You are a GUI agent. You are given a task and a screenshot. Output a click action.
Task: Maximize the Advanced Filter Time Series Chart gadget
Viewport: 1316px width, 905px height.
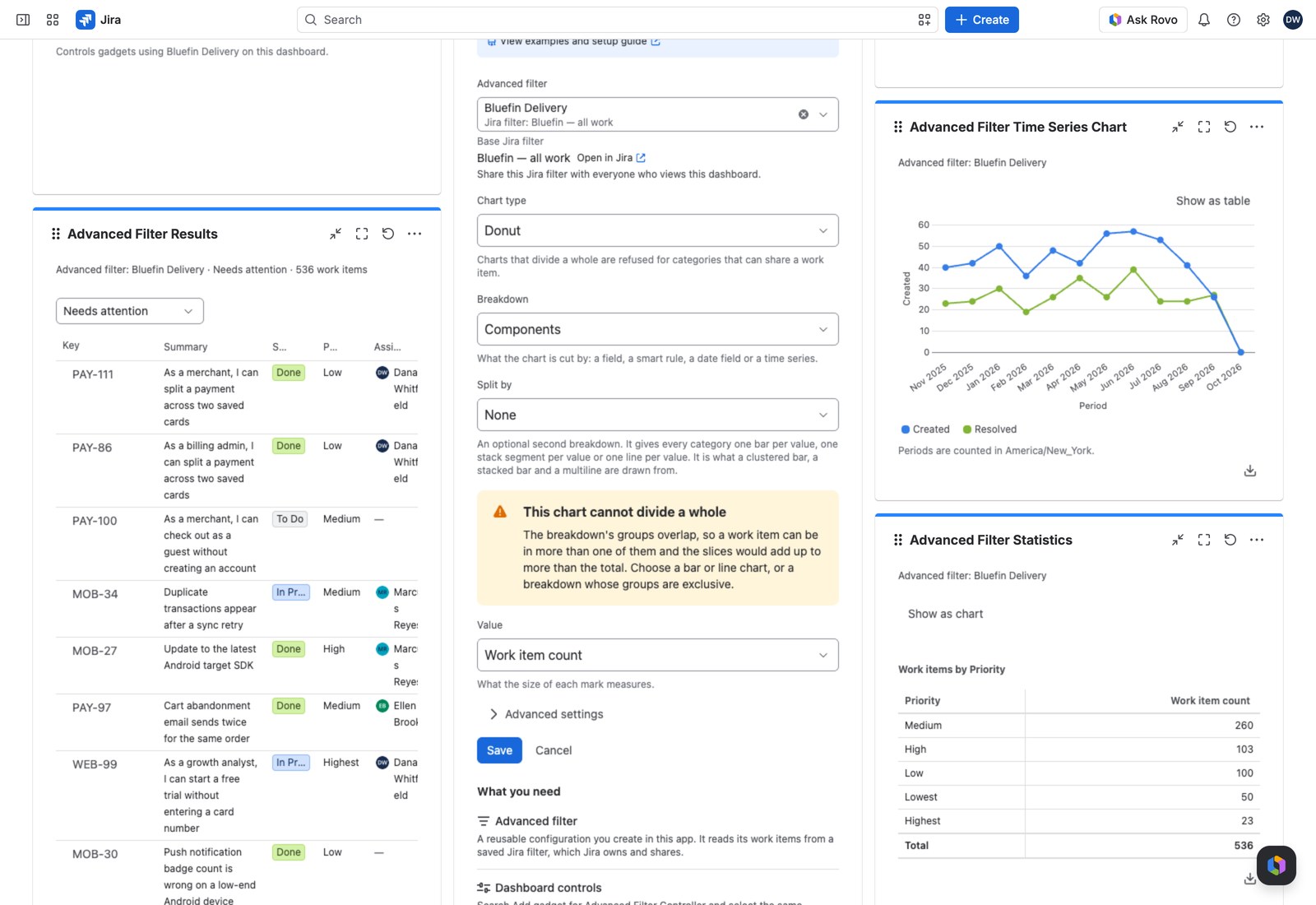click(1204, 127)
